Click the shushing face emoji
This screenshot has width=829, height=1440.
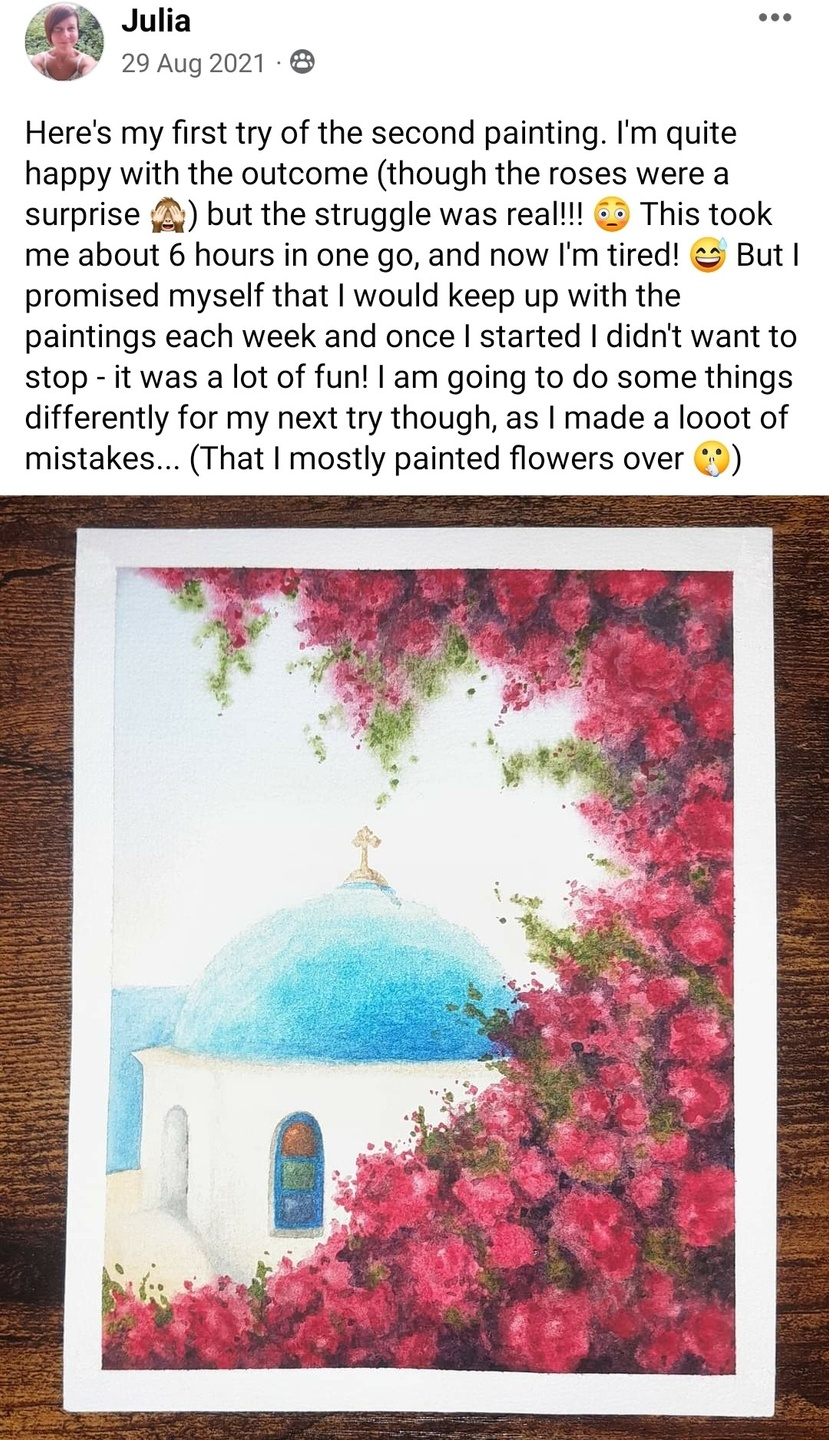pos(713,459)
